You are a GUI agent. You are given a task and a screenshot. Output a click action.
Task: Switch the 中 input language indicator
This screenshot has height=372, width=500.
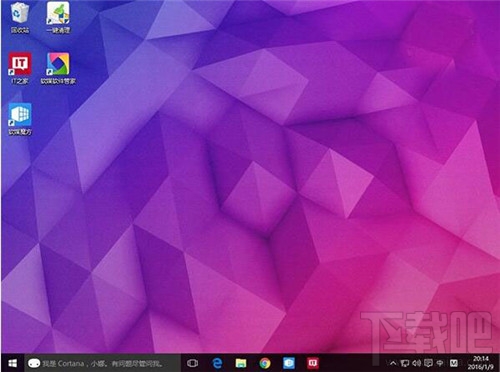(440, 363)
